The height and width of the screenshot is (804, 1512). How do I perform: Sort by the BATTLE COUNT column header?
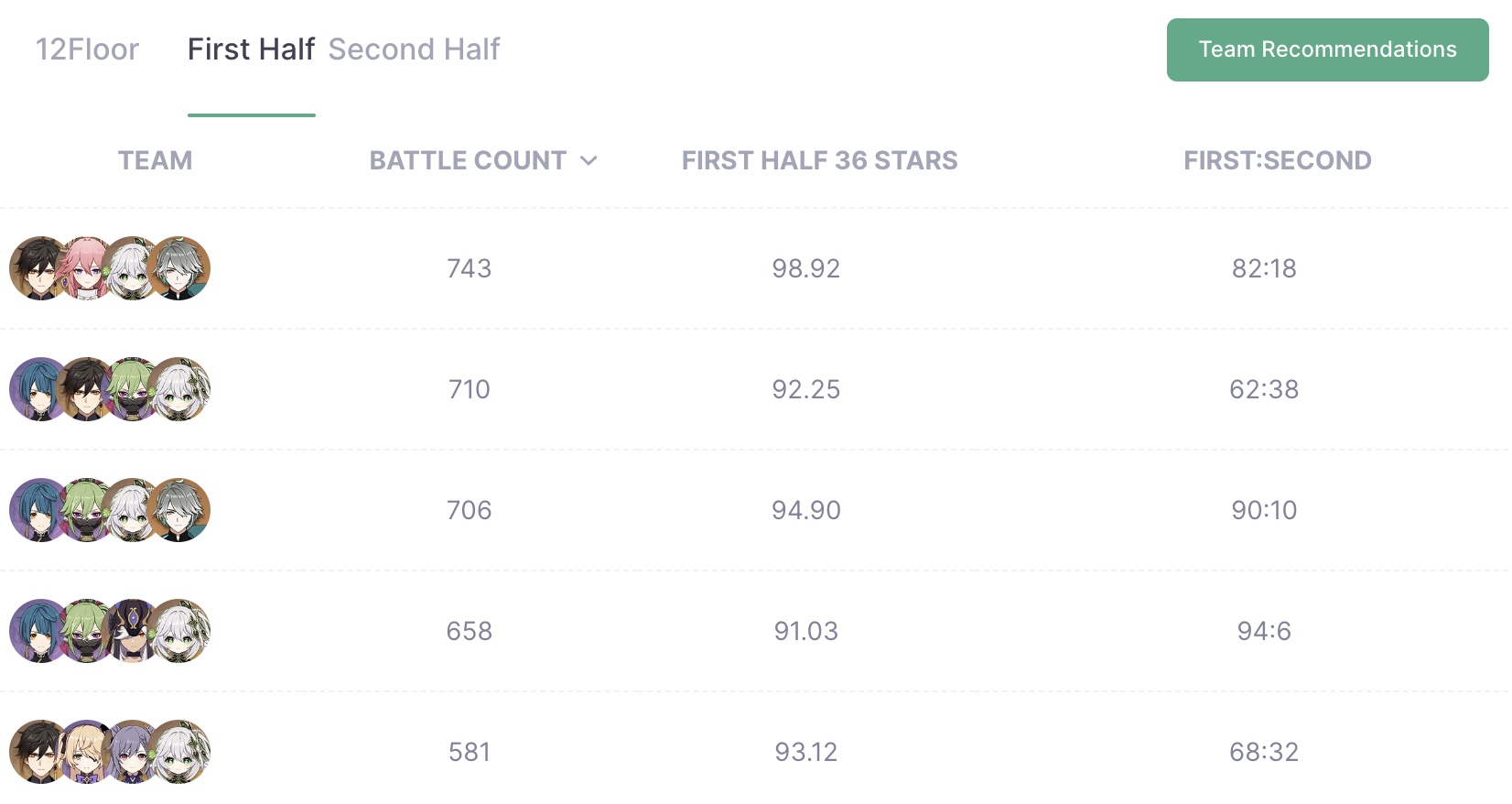pyautogui.click(x=468, y=160)
